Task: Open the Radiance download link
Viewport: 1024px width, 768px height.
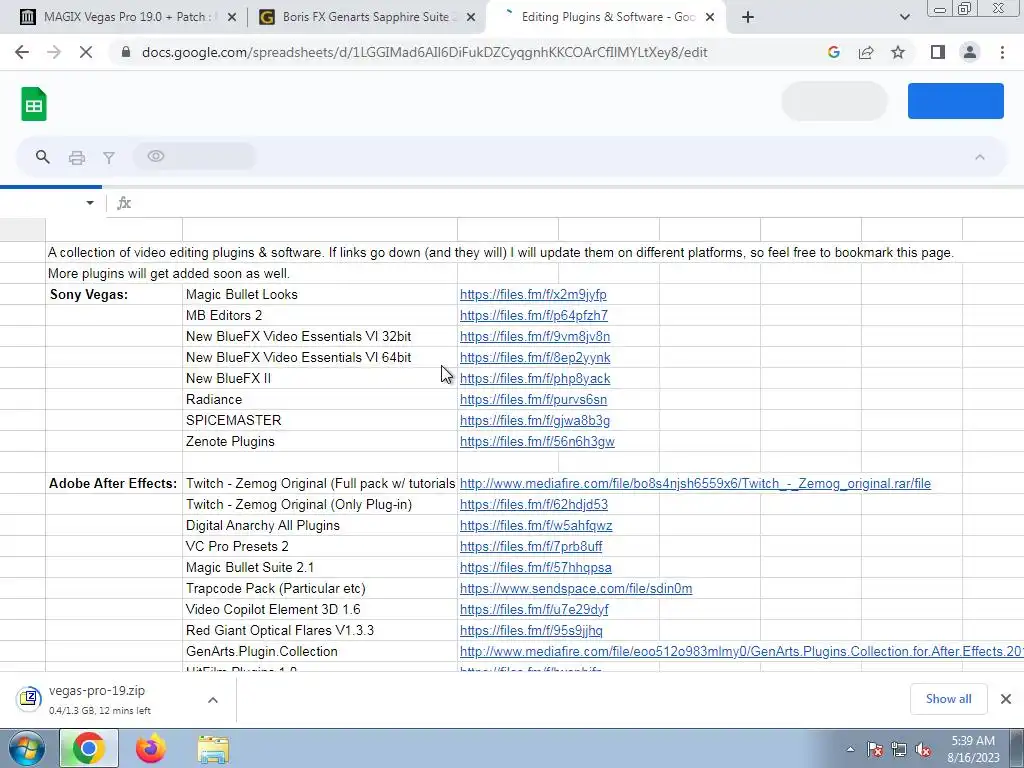Action: [x=533, y=399]
